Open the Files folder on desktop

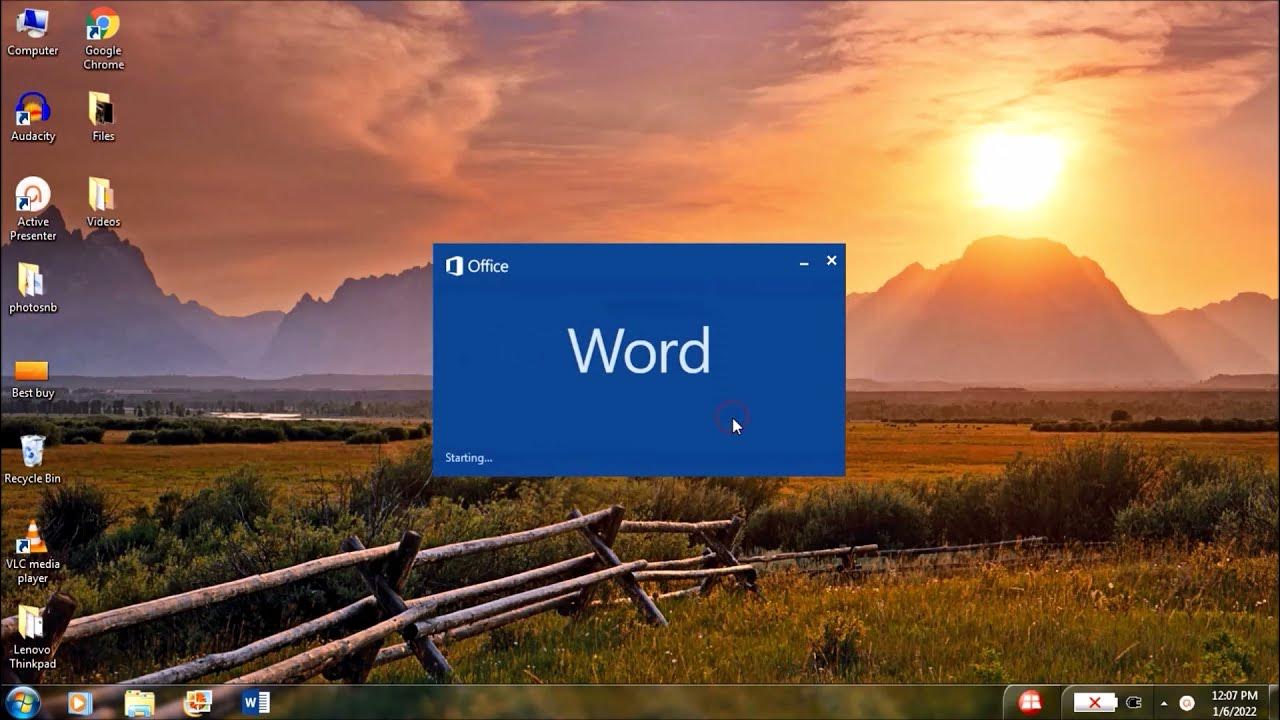point(103,117)
